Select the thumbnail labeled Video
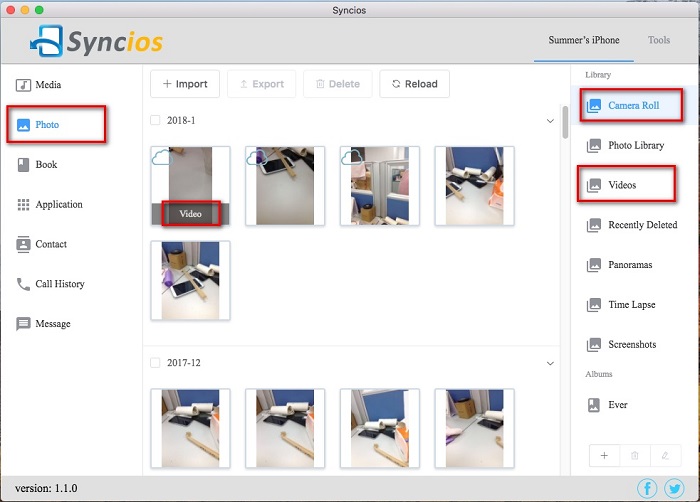This screenshot has height=502, width=700. (190, 186)
